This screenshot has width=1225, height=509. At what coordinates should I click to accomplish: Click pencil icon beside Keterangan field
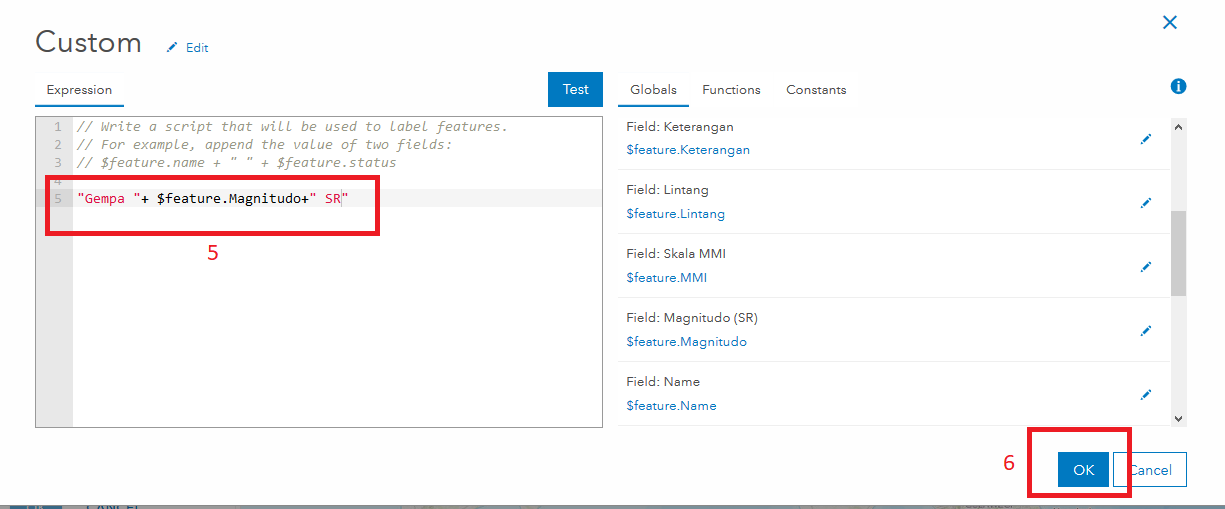pyautogui.click(x=1146, y=139)
